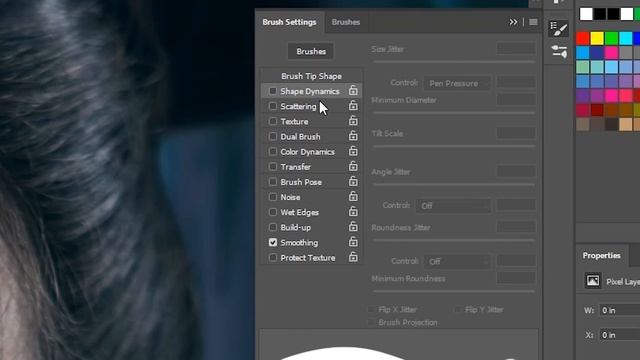Check the Flip Y Jitter option
This screenshot has width=640, height=360.
point(458,309)
